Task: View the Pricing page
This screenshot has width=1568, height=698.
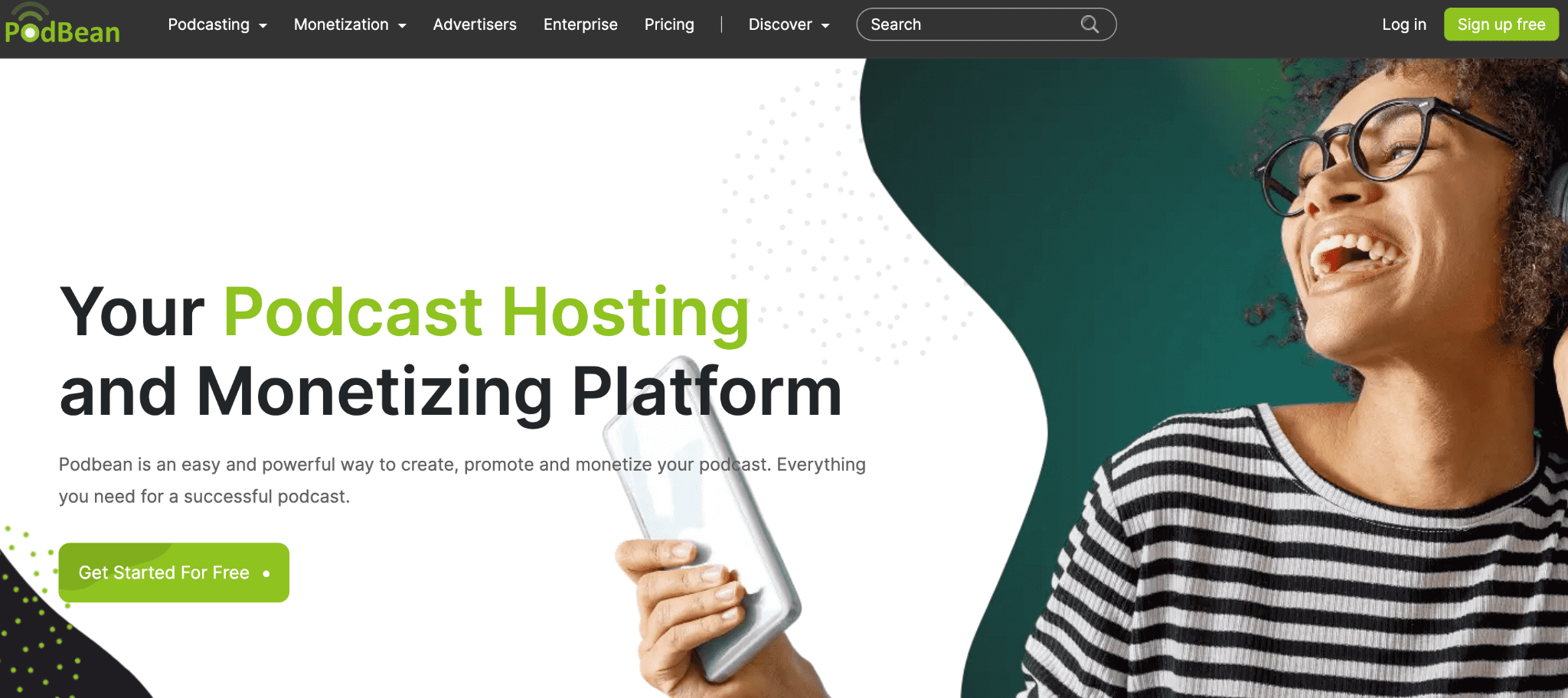Action: 669,24
